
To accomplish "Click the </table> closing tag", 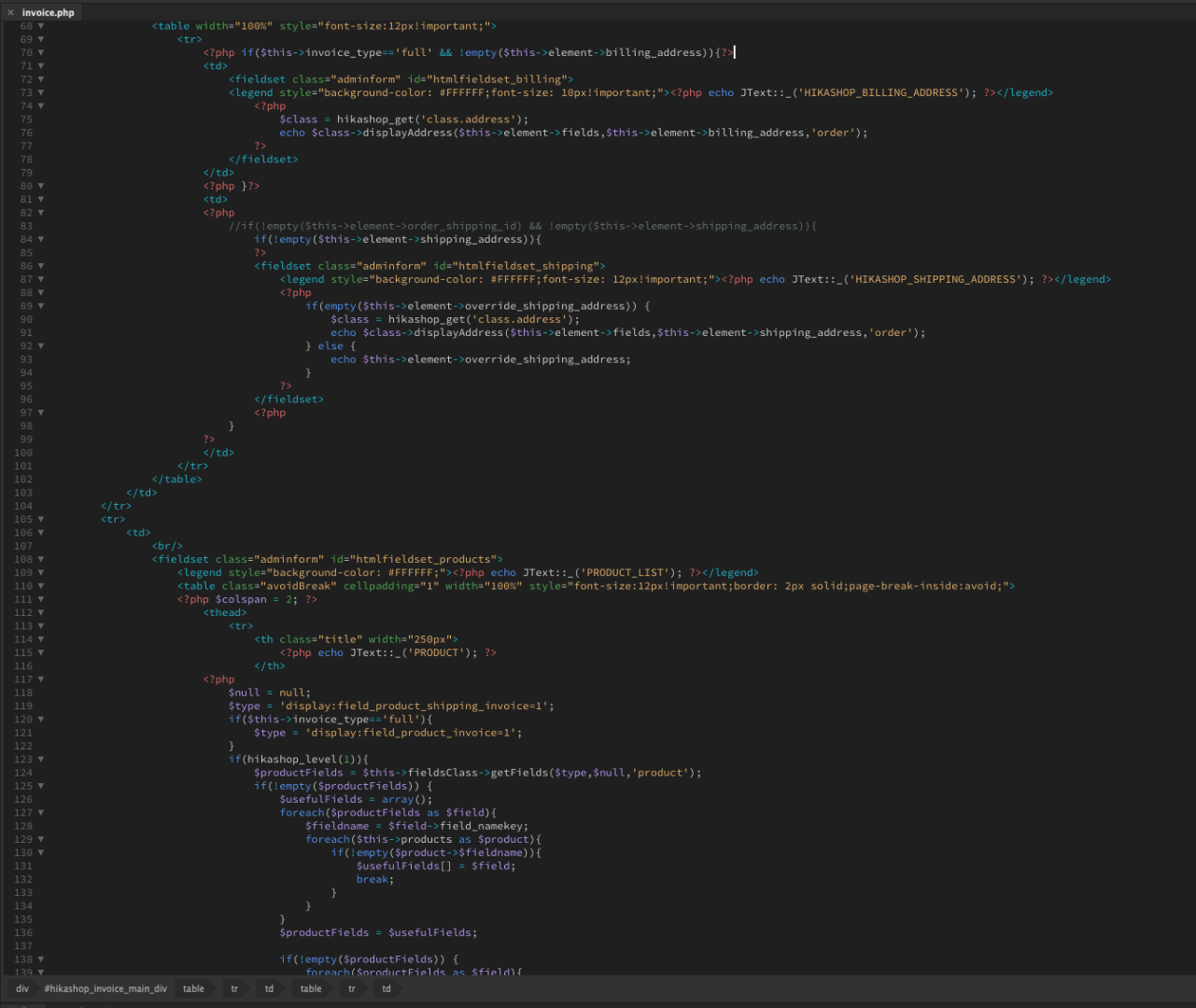I will (177, 479).
